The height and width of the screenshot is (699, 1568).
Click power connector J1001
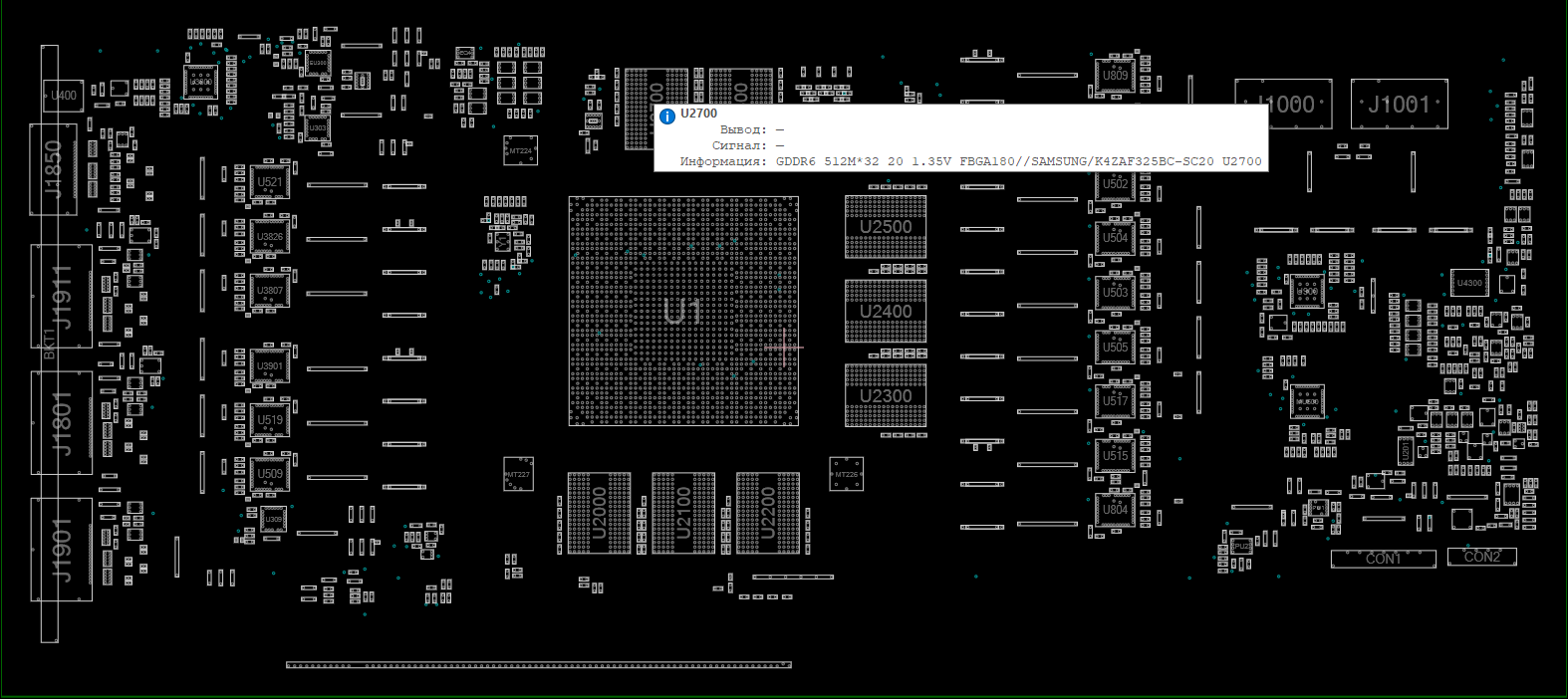(x=1399, y=105)
